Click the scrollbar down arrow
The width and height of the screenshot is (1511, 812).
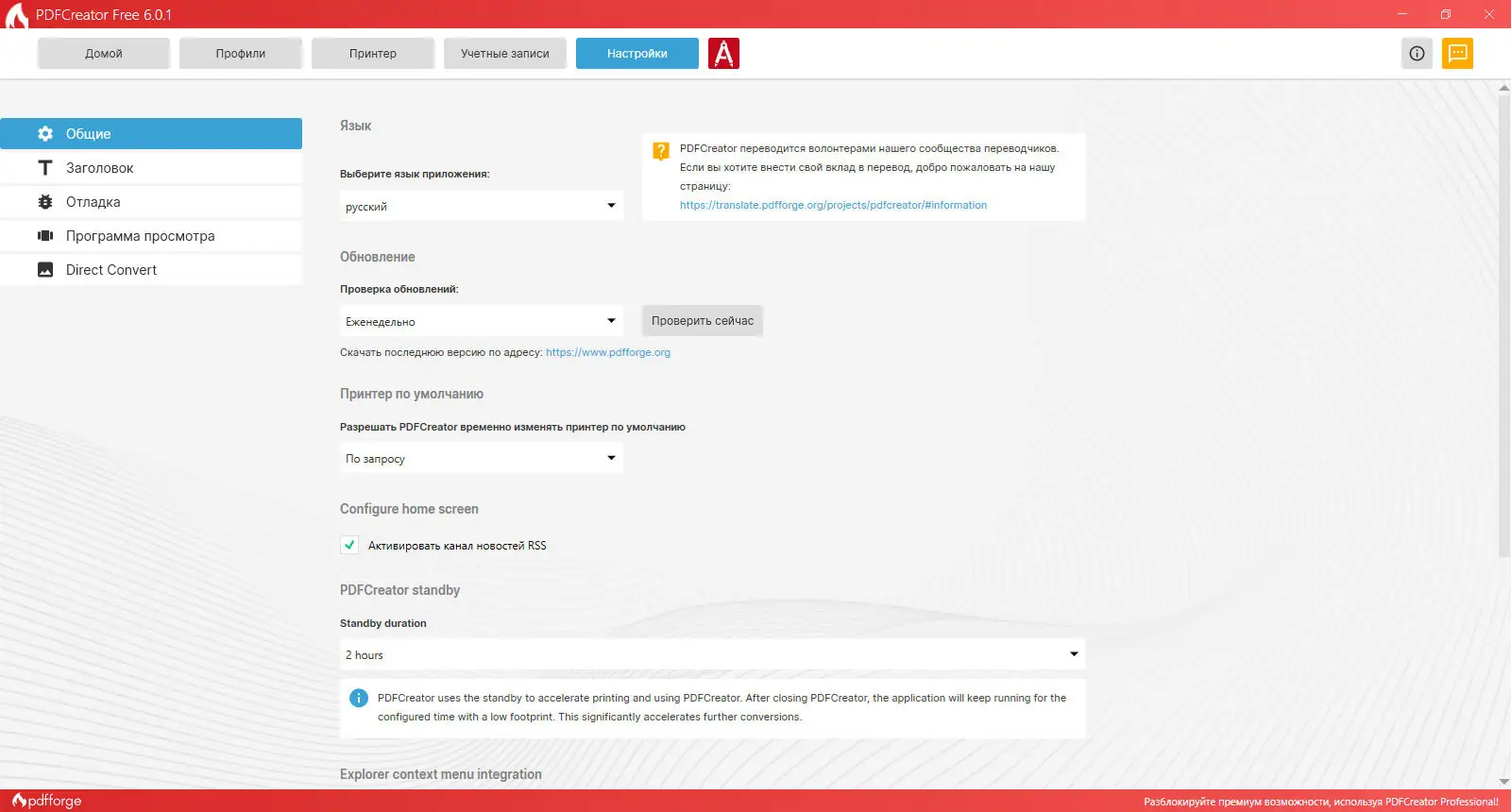(1504, 782)
